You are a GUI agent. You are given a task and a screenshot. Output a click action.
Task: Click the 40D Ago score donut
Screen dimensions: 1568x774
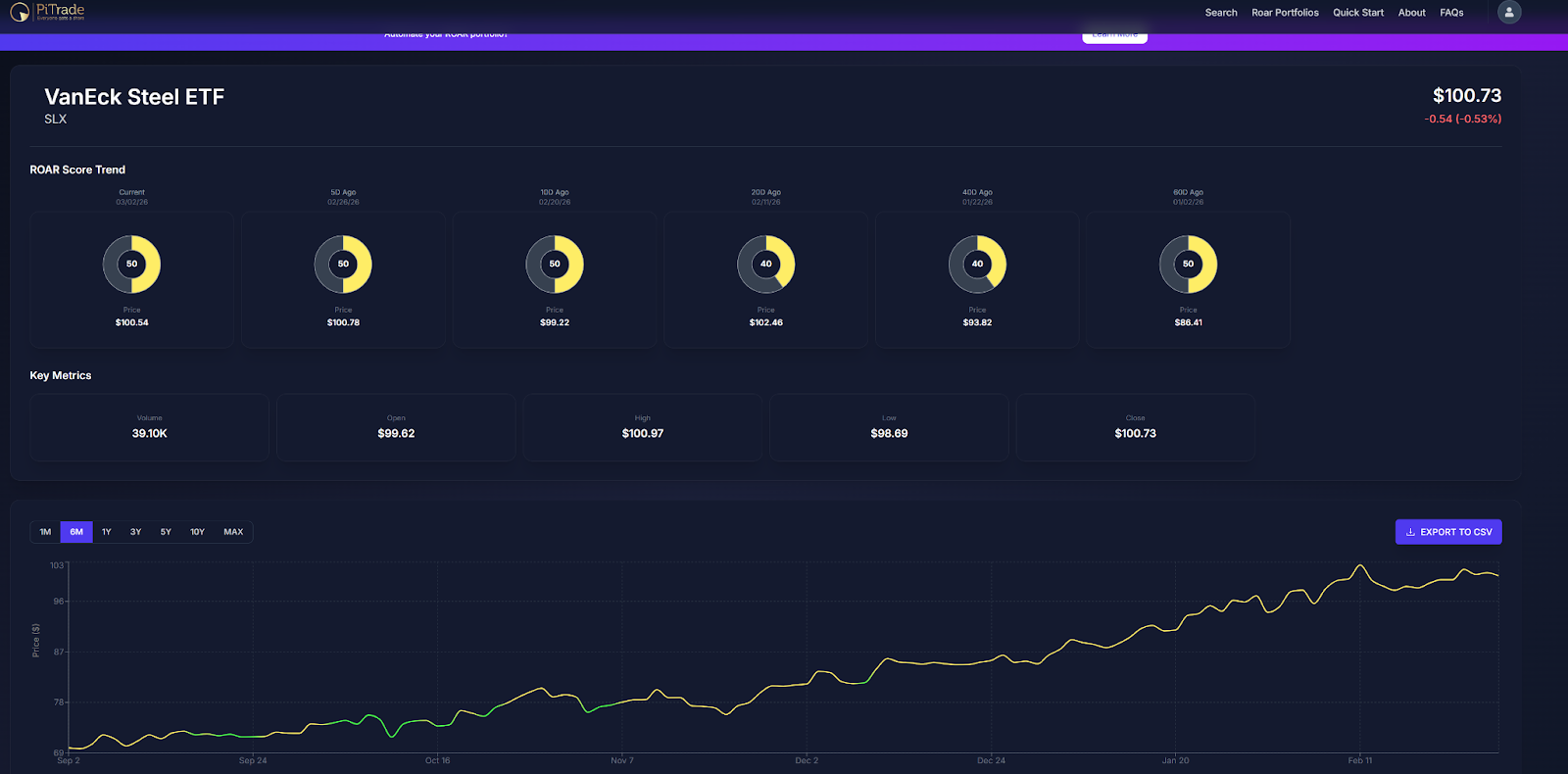click(977, 264)
